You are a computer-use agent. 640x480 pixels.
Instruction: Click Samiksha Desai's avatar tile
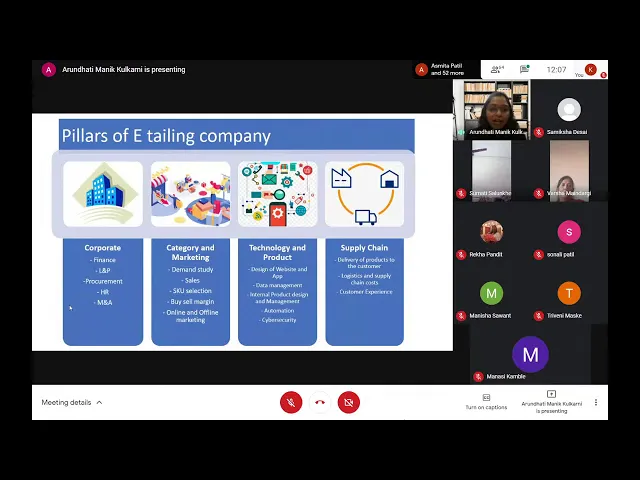click(x=569, y=110)
